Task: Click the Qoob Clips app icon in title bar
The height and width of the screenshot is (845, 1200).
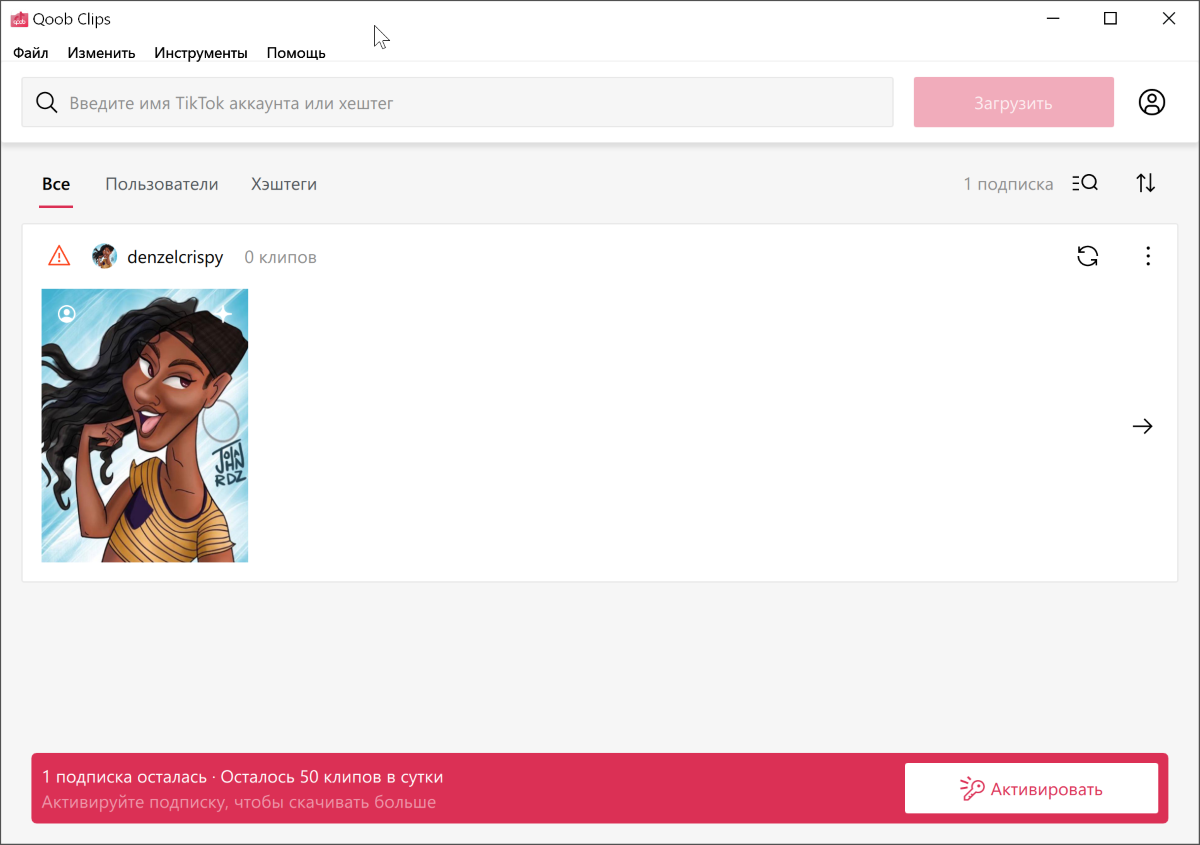Action: pyautogui.click(x=19, y=19)
